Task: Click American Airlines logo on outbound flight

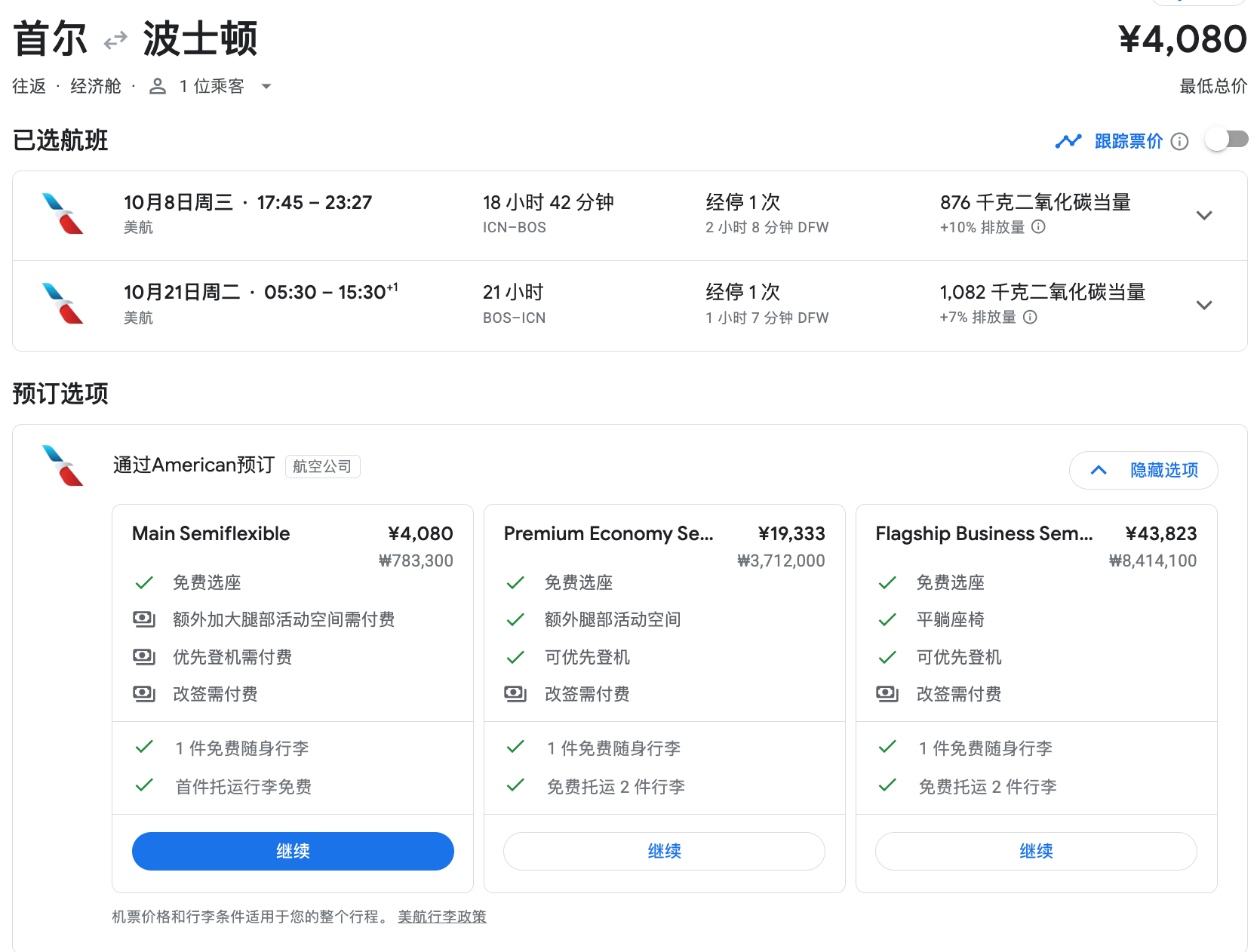Action: (x=63, y=214)
